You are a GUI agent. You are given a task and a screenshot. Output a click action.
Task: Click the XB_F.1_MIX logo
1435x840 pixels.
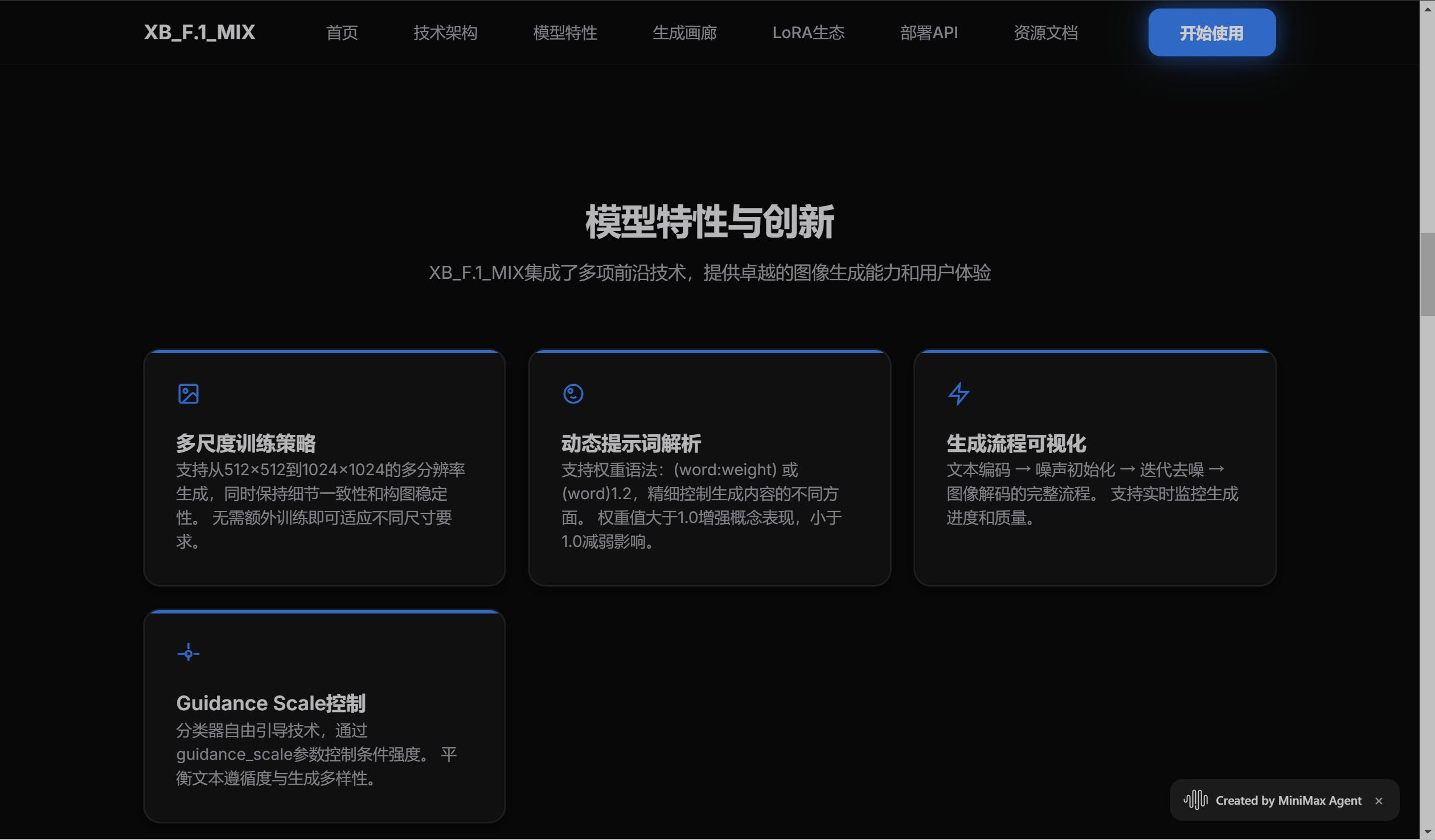[199, 32]
